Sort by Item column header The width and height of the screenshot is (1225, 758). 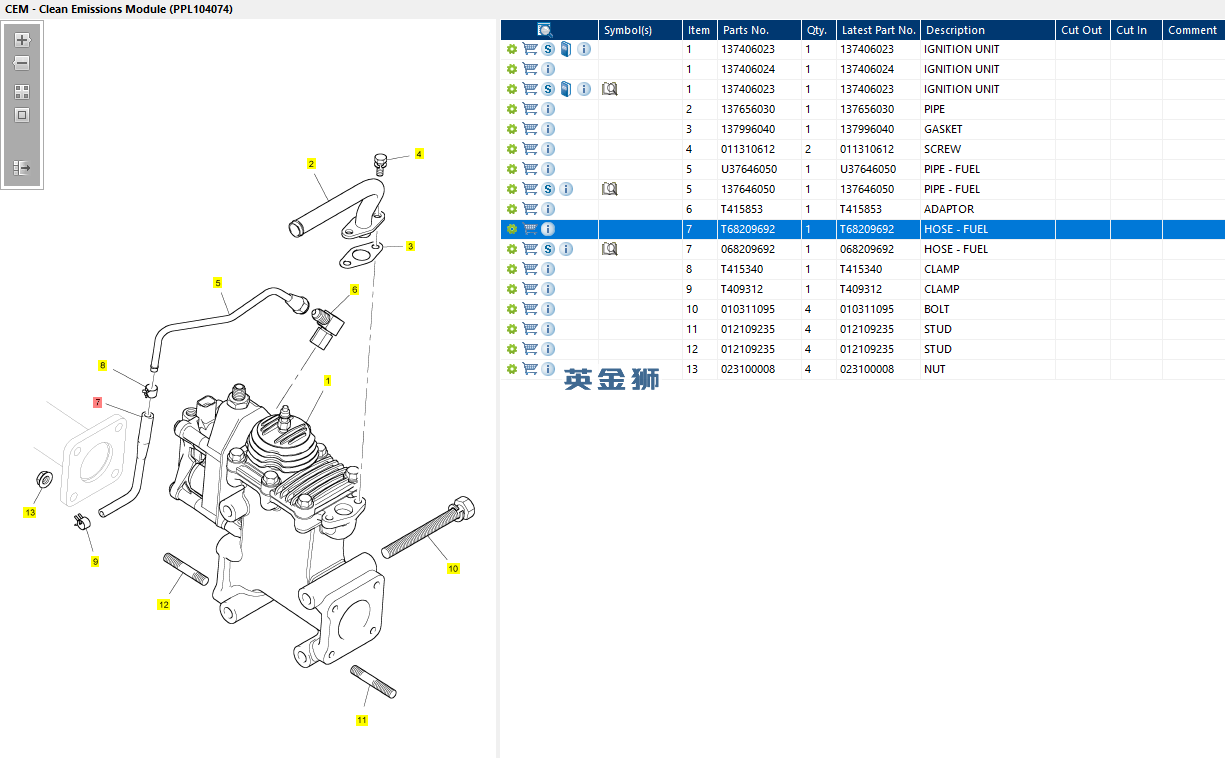(x=700, y=30)
